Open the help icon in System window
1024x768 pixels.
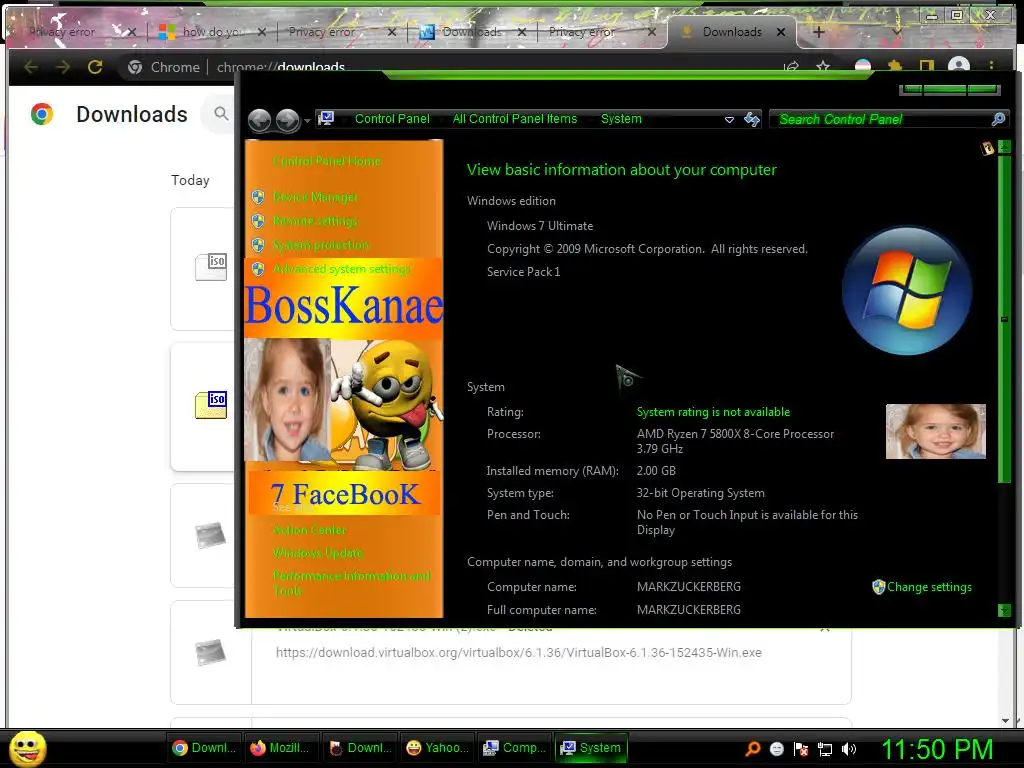tap(987, 148)
